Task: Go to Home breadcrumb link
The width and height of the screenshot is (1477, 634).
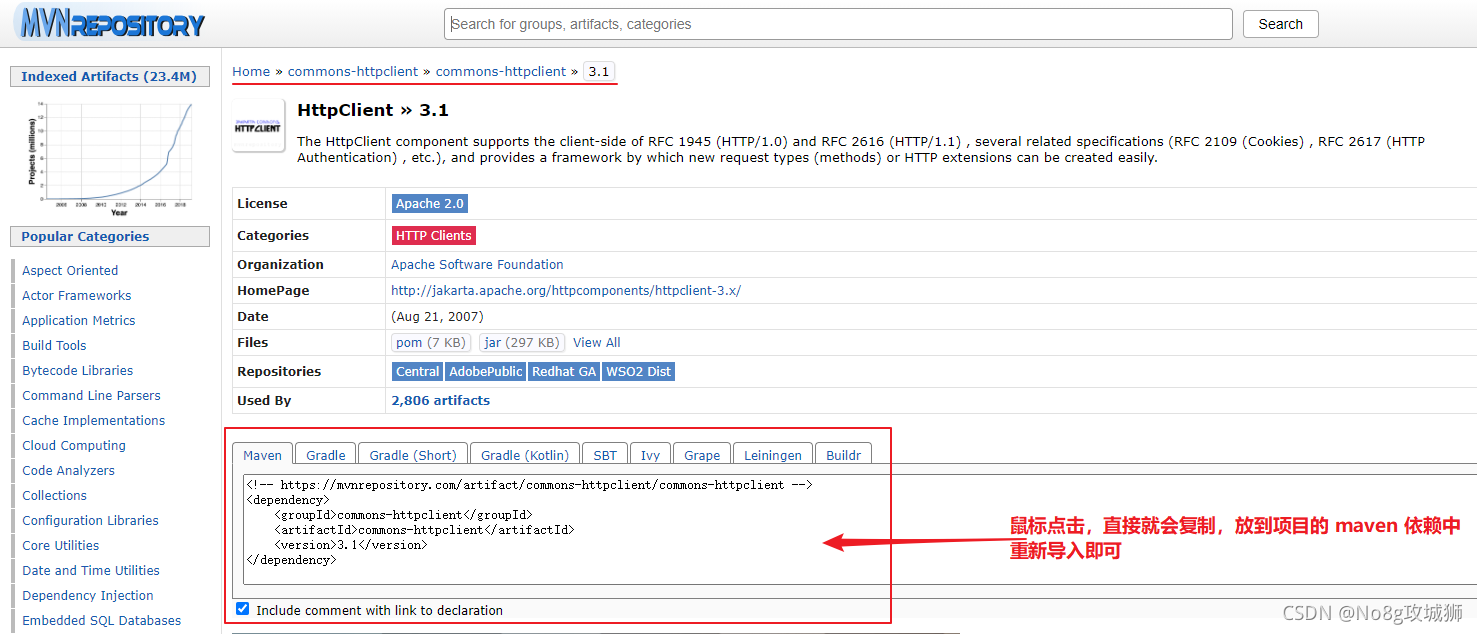Action: [x=251, y=71]
